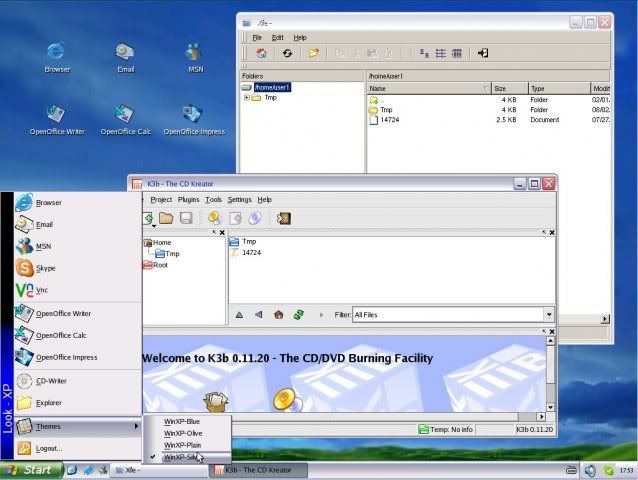Click the refresh icon in Xfe toolbar
The height and width of the screenshot is (480, 638).
287,53
